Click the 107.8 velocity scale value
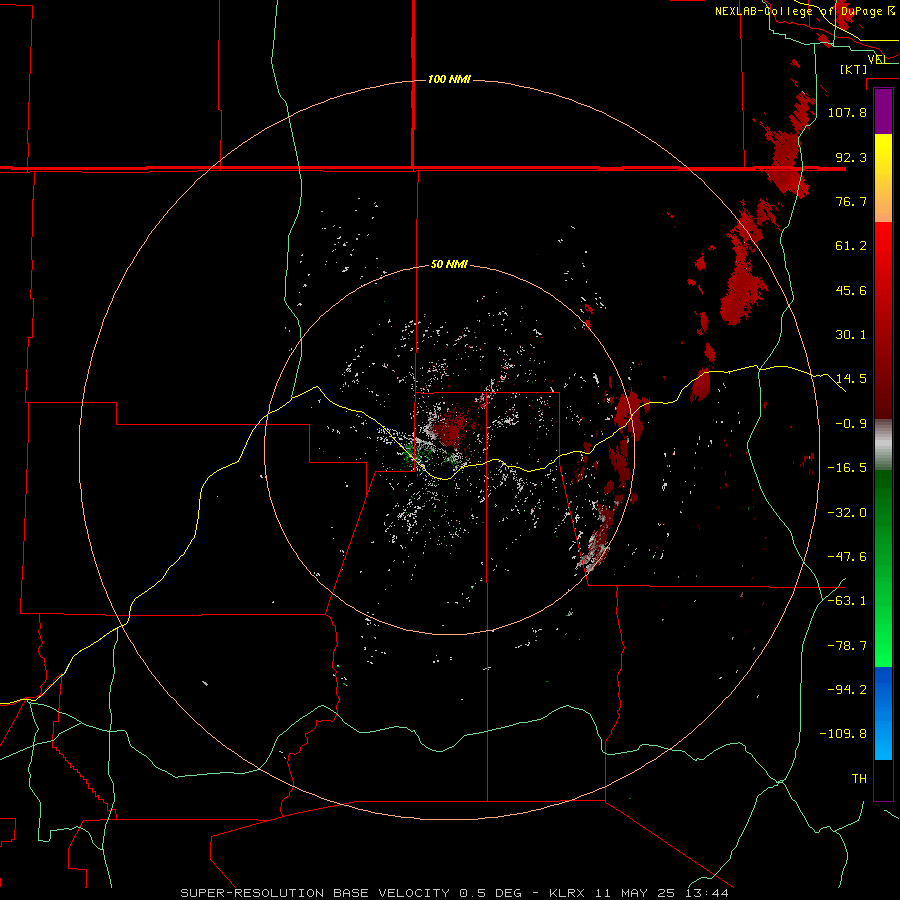Screen dimensions: 900x900 (847, 112)
